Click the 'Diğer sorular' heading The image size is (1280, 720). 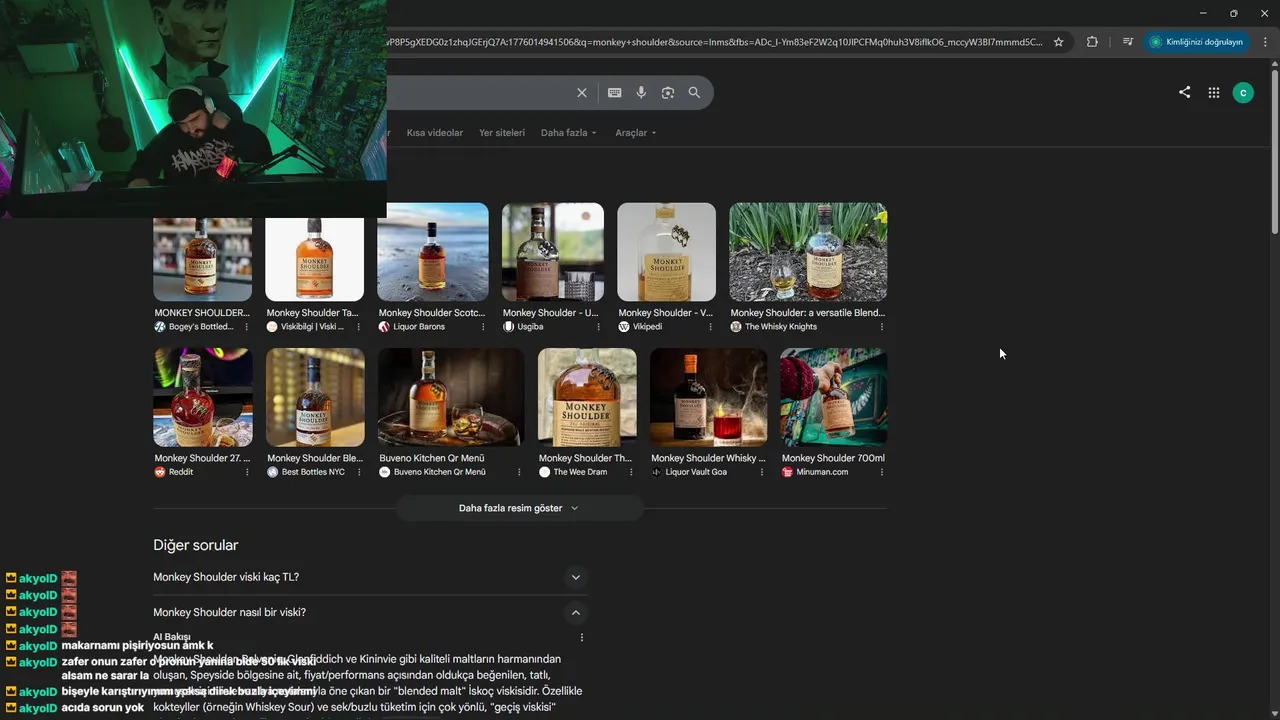(x=196, y=545)
